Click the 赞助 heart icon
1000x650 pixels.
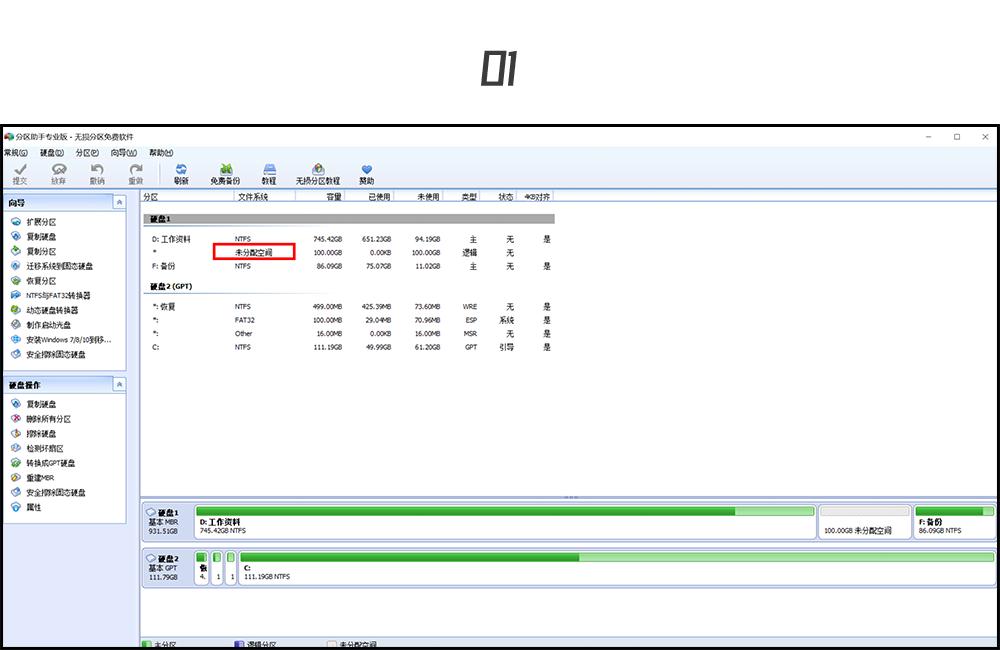click(366, 174)
